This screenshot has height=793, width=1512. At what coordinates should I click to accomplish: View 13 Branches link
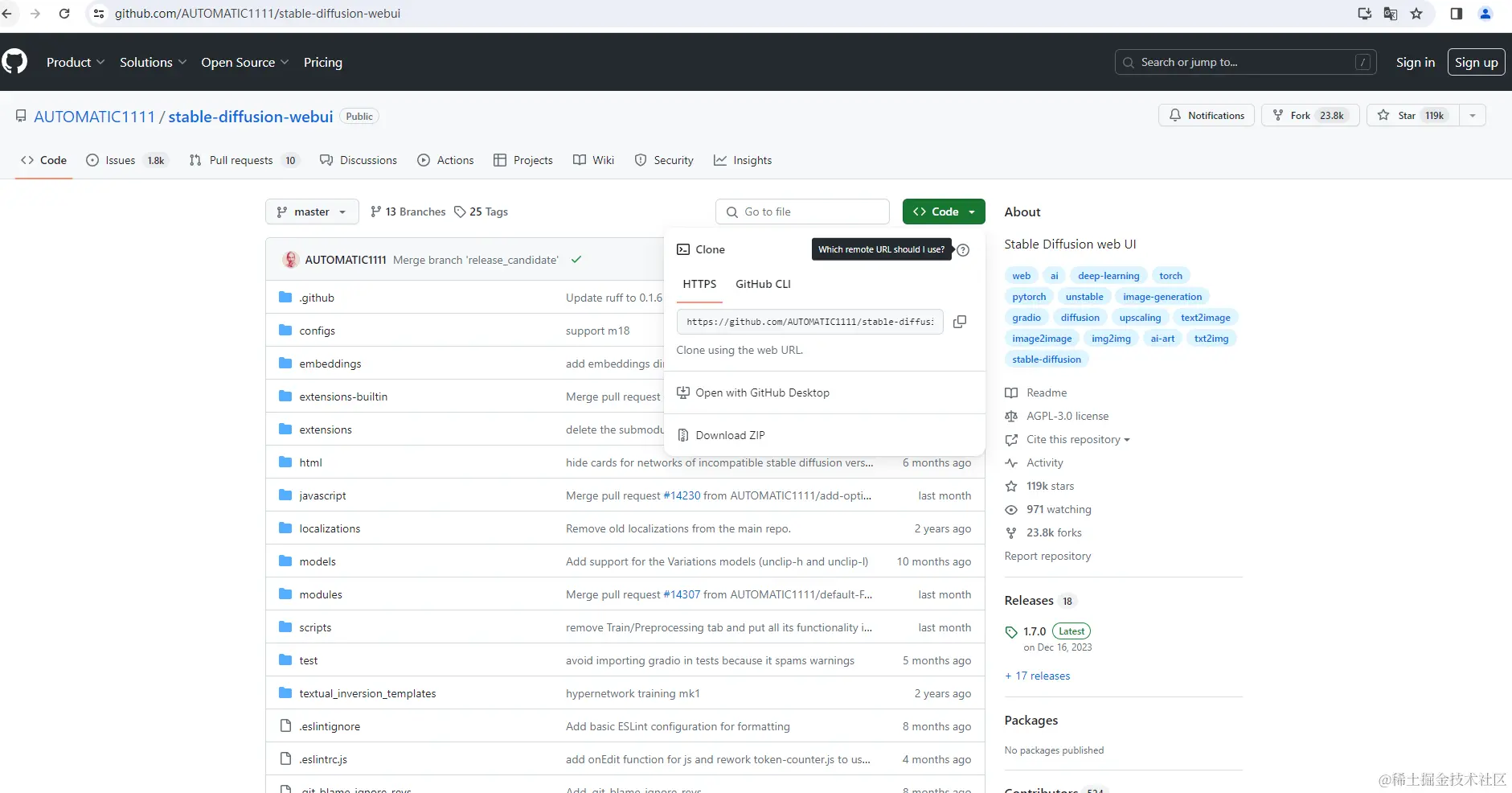click(408, 212)
